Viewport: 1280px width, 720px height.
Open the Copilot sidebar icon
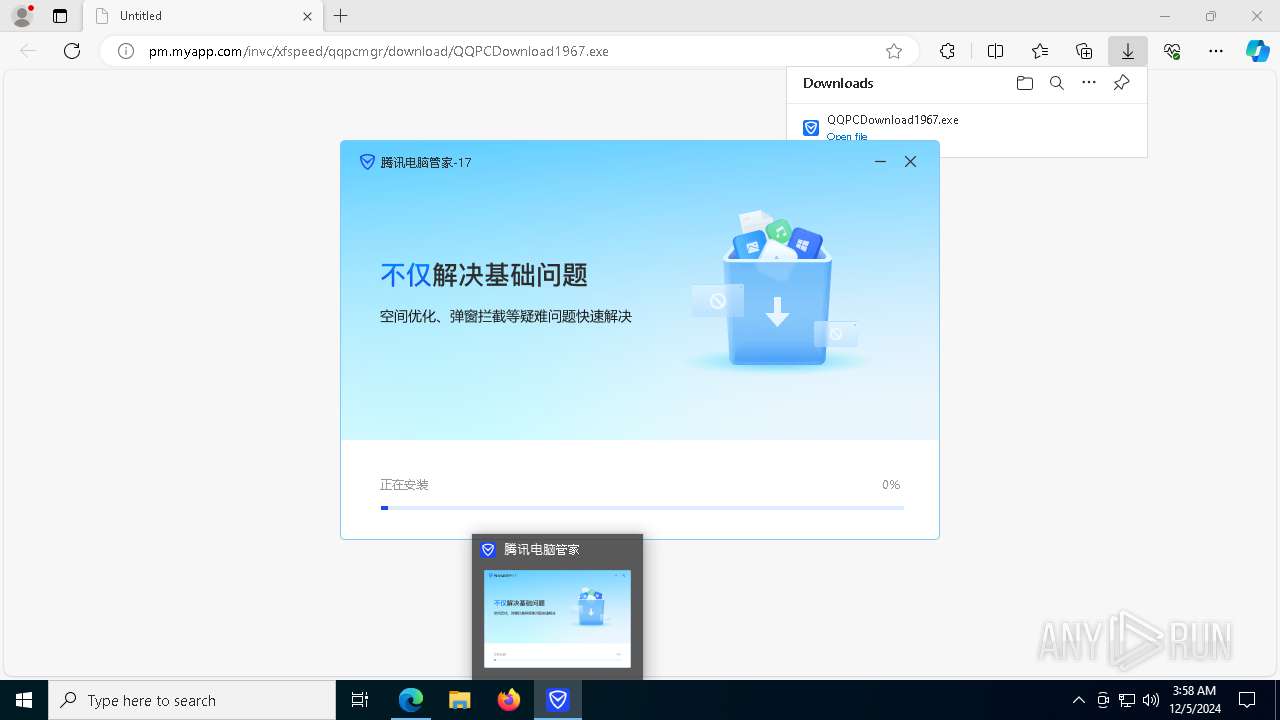click(x=1257, y=51)
